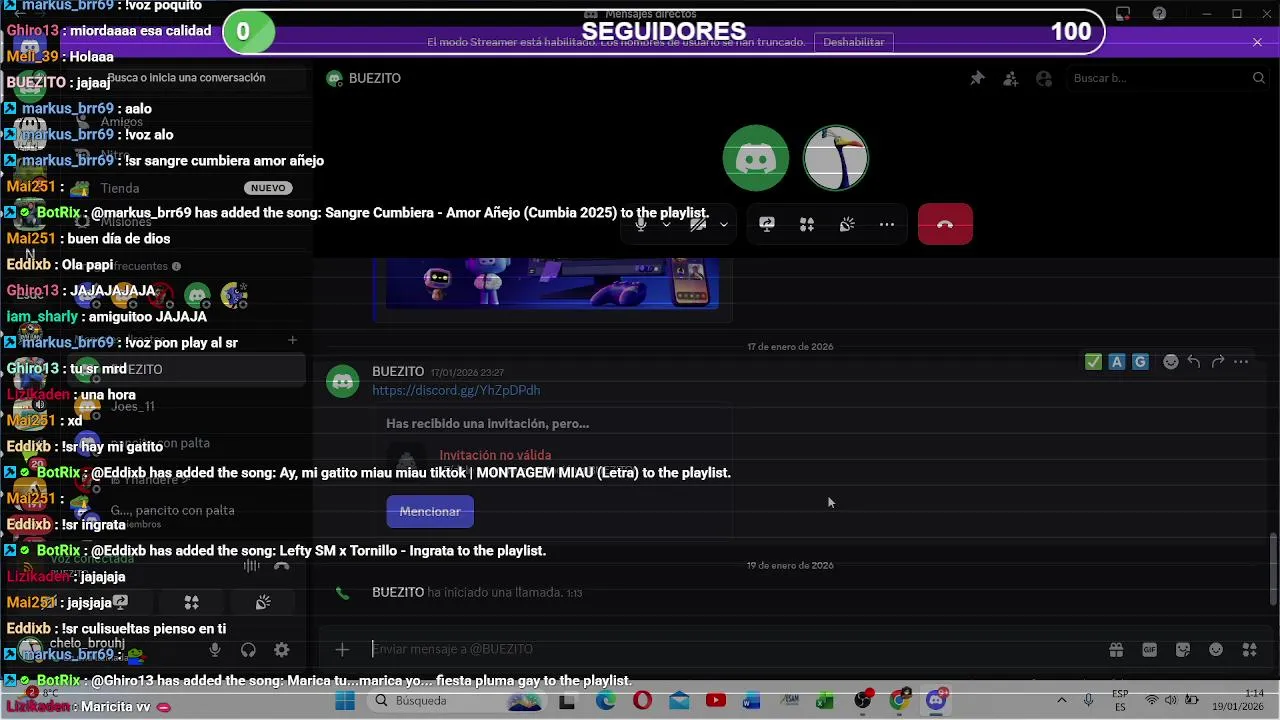Open the emoji picker
The width and height of the screenshot is (1280, 720).
click(1216, 650)
